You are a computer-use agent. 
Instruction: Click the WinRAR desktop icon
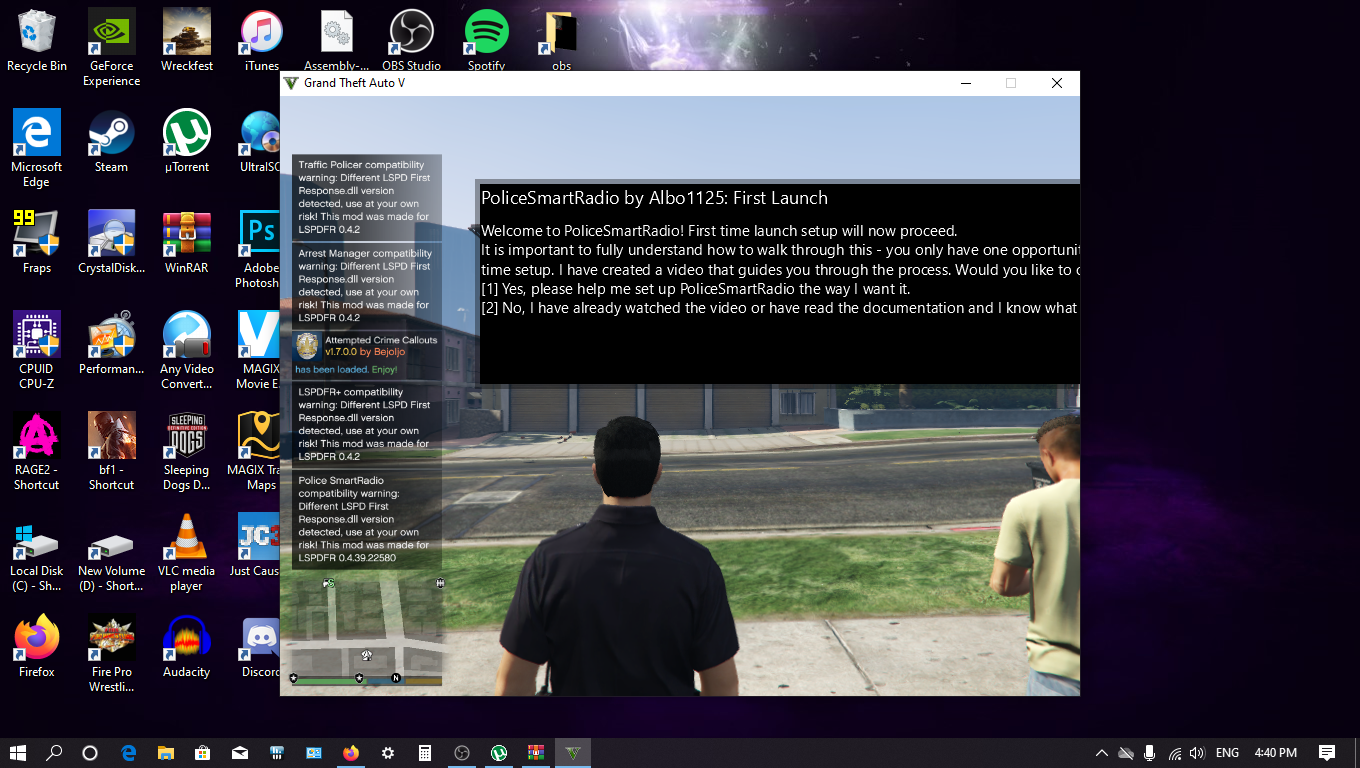(x=186, y=243)
